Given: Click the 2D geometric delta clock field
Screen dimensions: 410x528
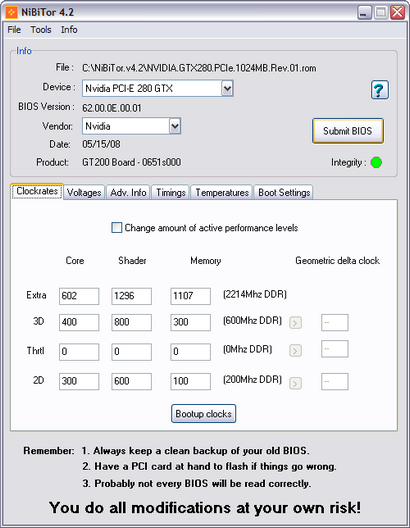Looking at the screenshot, I should [x=335, y=382].
